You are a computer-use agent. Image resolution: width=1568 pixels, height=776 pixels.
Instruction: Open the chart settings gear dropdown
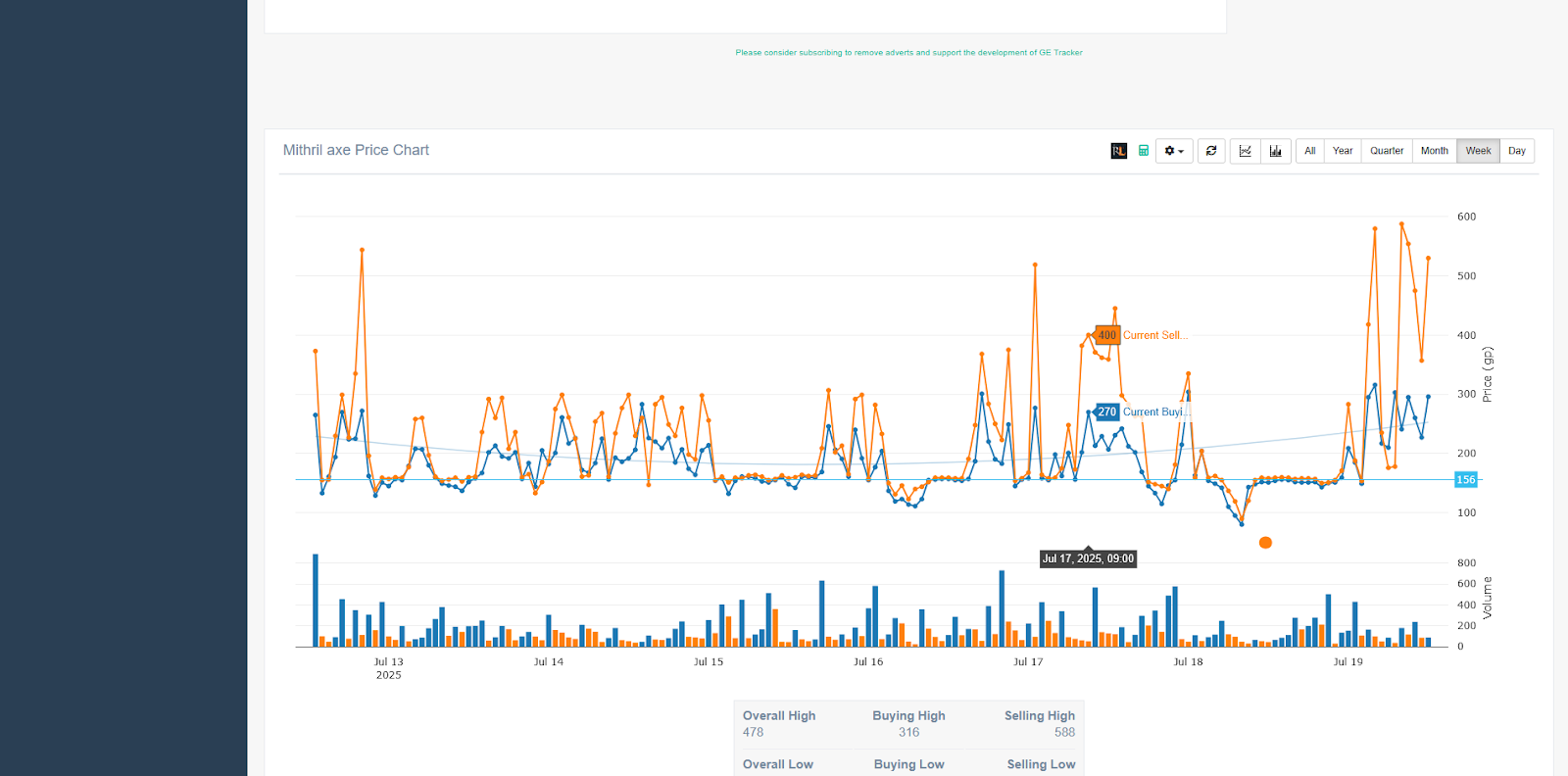[1173, 151]
